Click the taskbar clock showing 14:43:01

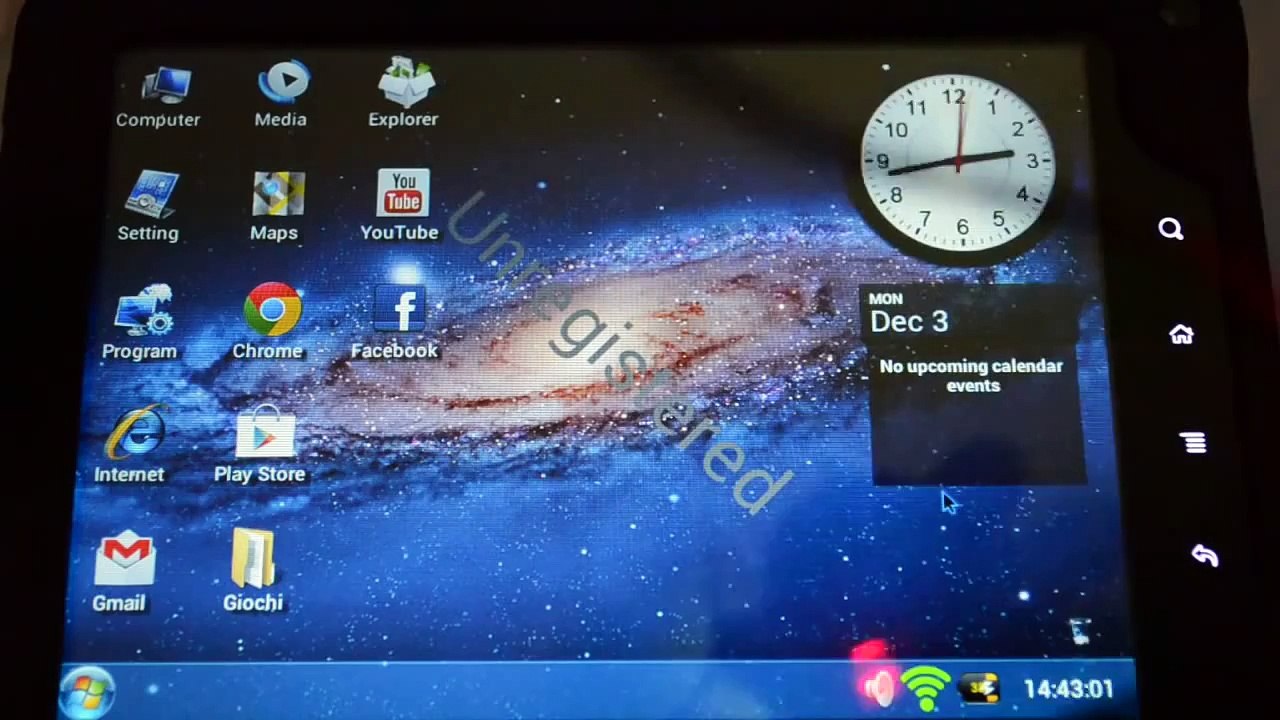(x=1068, y=689)
